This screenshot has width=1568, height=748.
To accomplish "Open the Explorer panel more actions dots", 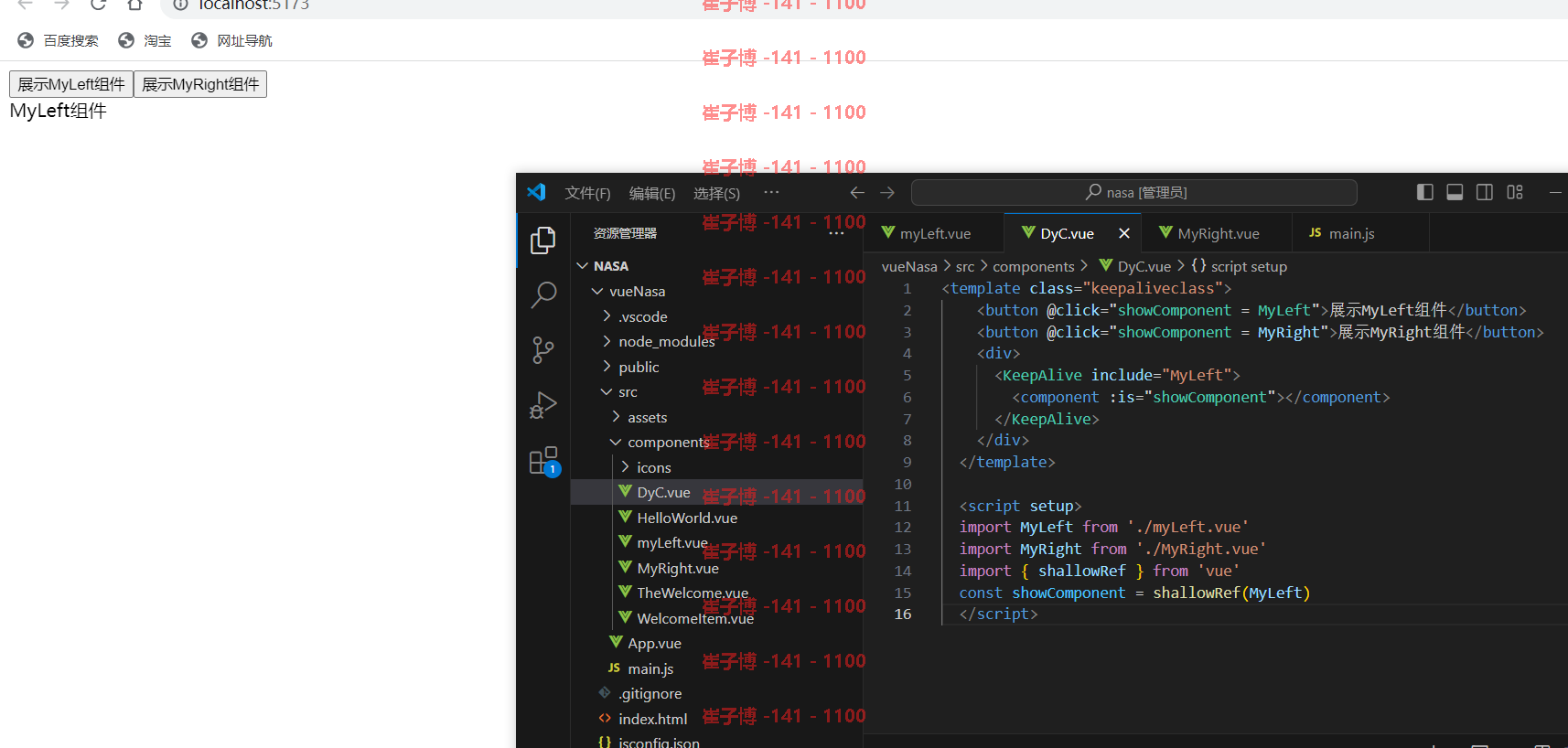I will click(x=836, y=233).
